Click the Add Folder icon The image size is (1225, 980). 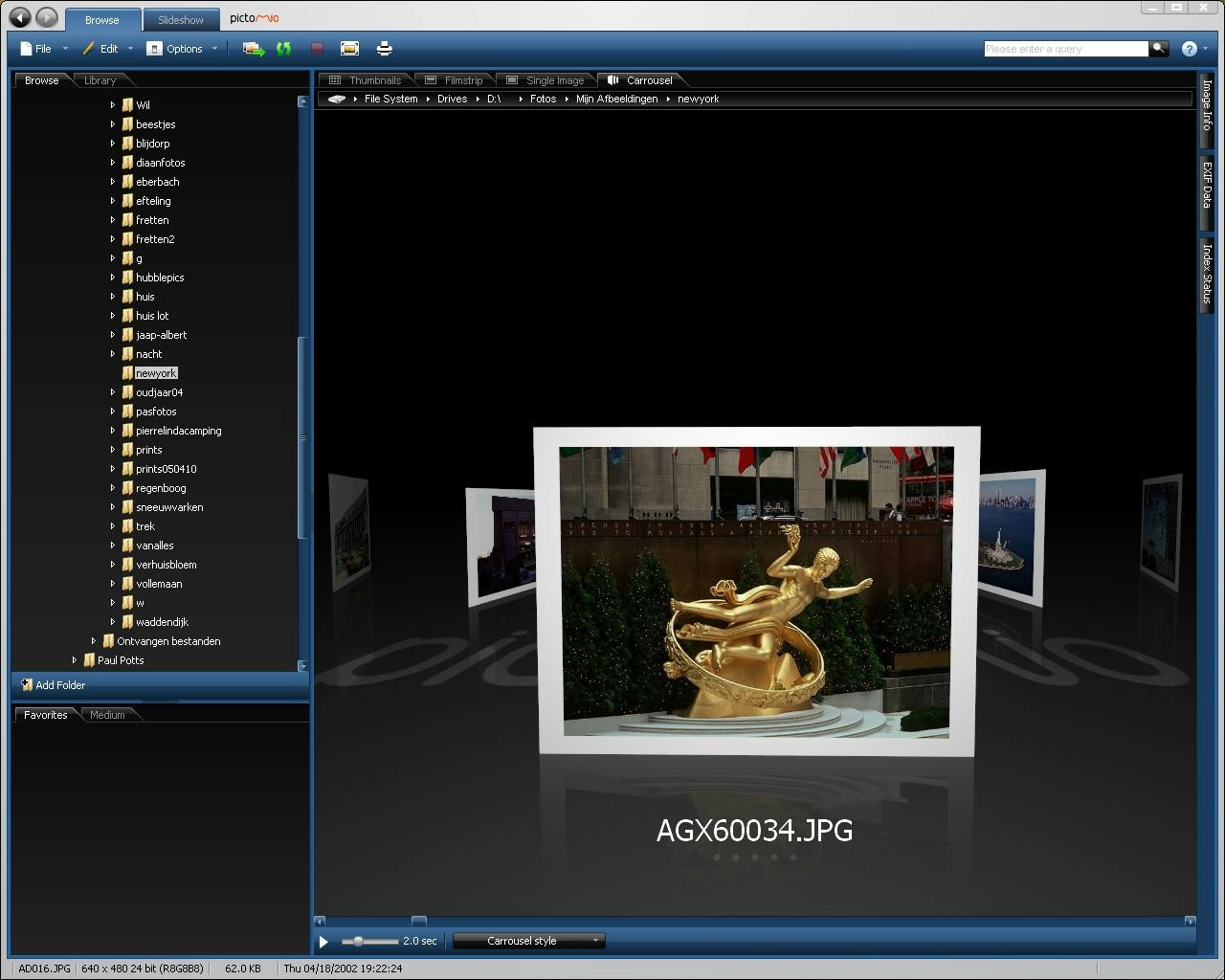(x=27, y=685)
